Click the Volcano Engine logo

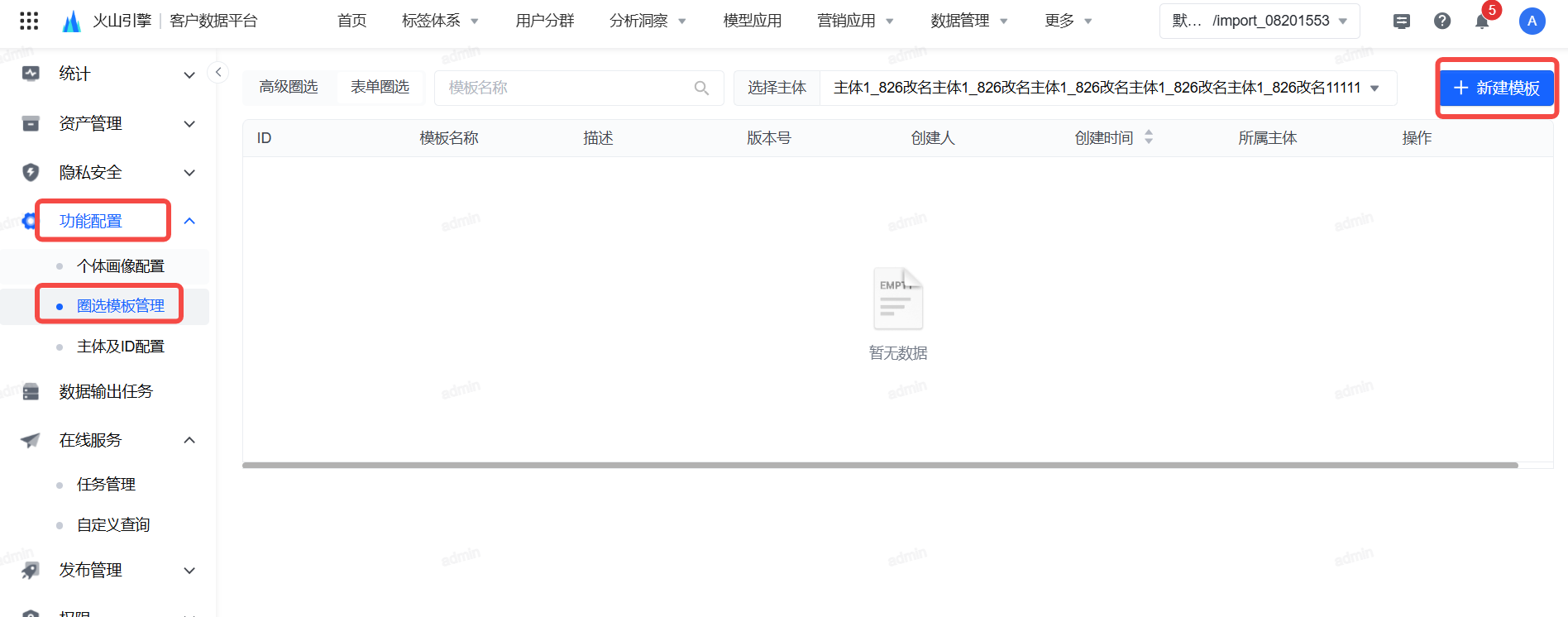coord(72,21)
